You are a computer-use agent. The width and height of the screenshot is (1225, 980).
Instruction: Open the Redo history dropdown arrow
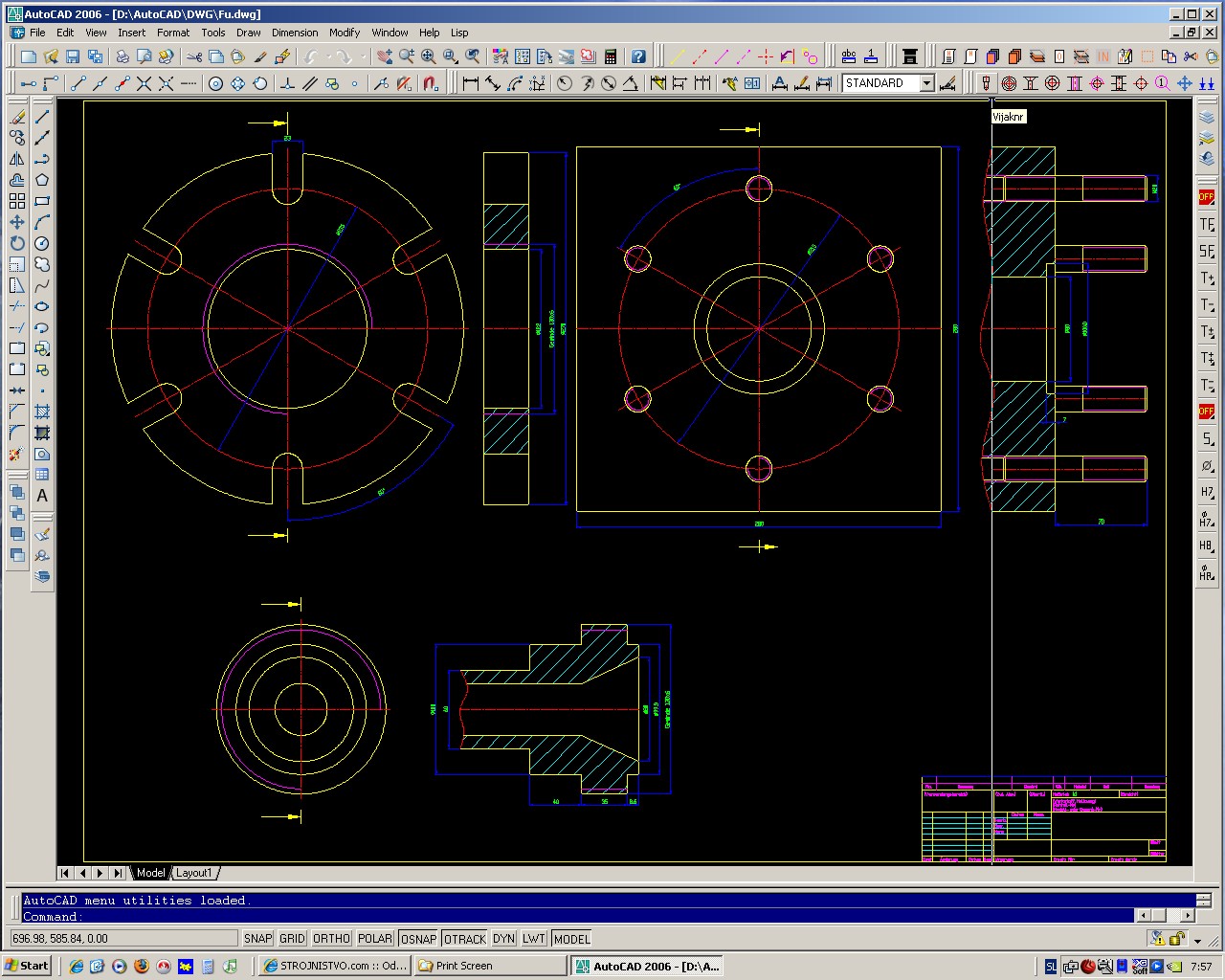click(362, 56)
